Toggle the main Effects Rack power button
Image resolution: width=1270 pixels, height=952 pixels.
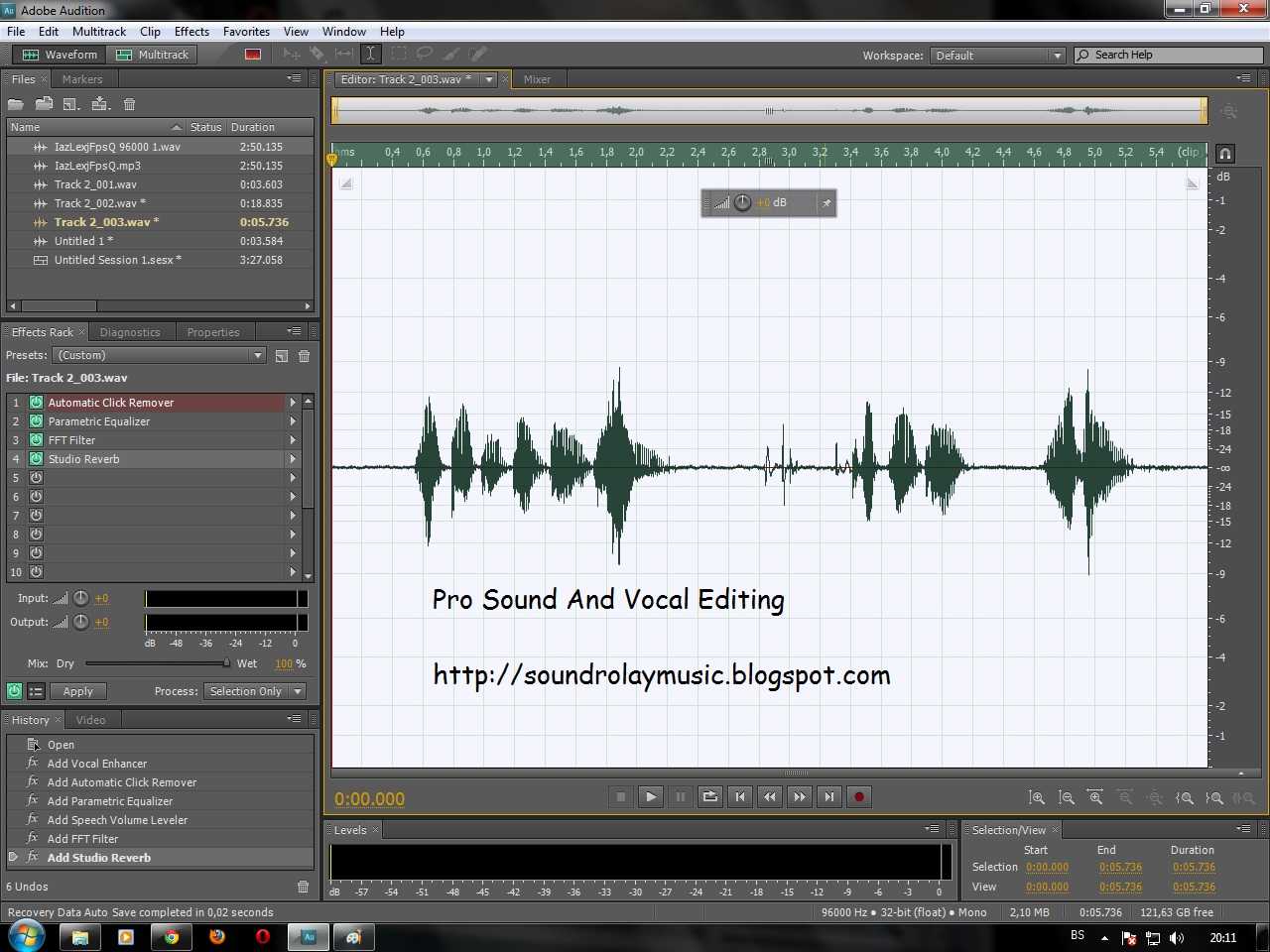[x=15, y=691]
